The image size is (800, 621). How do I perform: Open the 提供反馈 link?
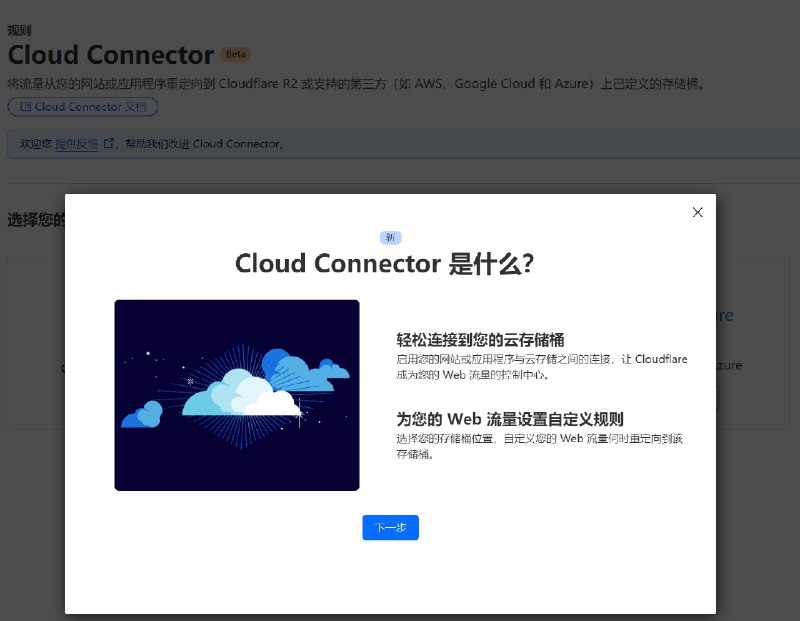(76, 144)
